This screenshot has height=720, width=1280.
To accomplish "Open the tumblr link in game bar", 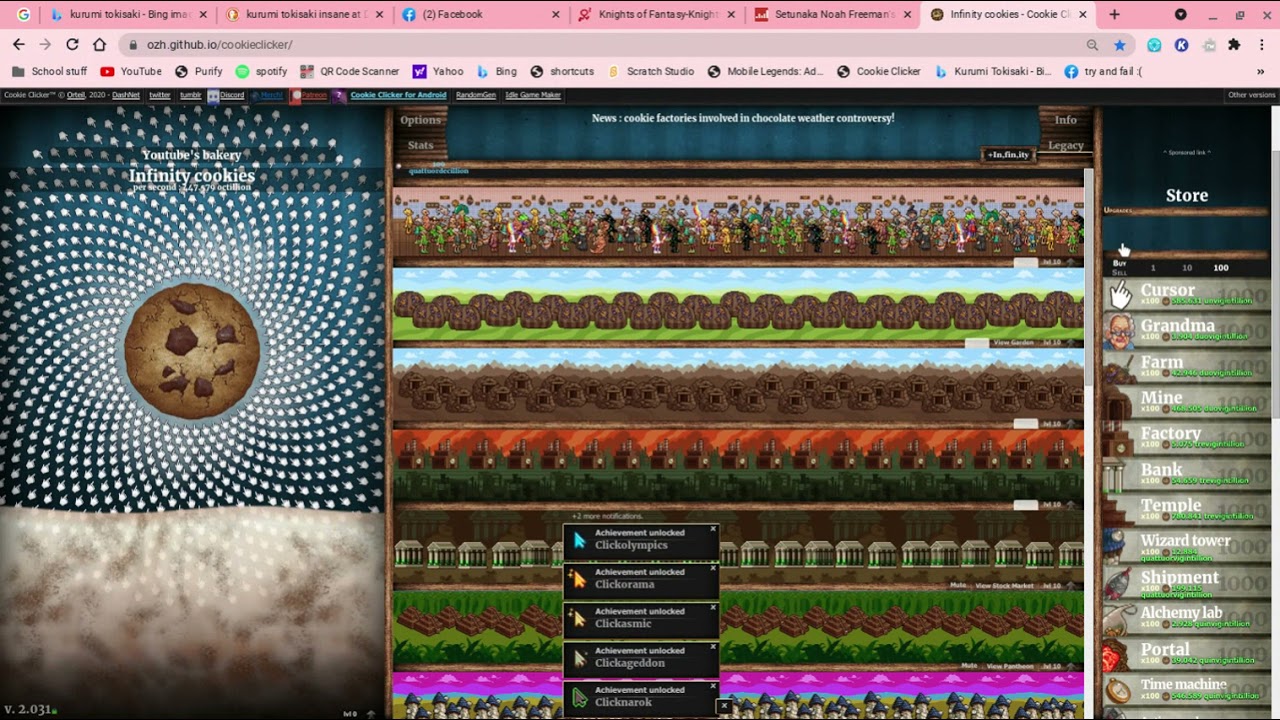I will pyautogui.click(x=191, y=95).
